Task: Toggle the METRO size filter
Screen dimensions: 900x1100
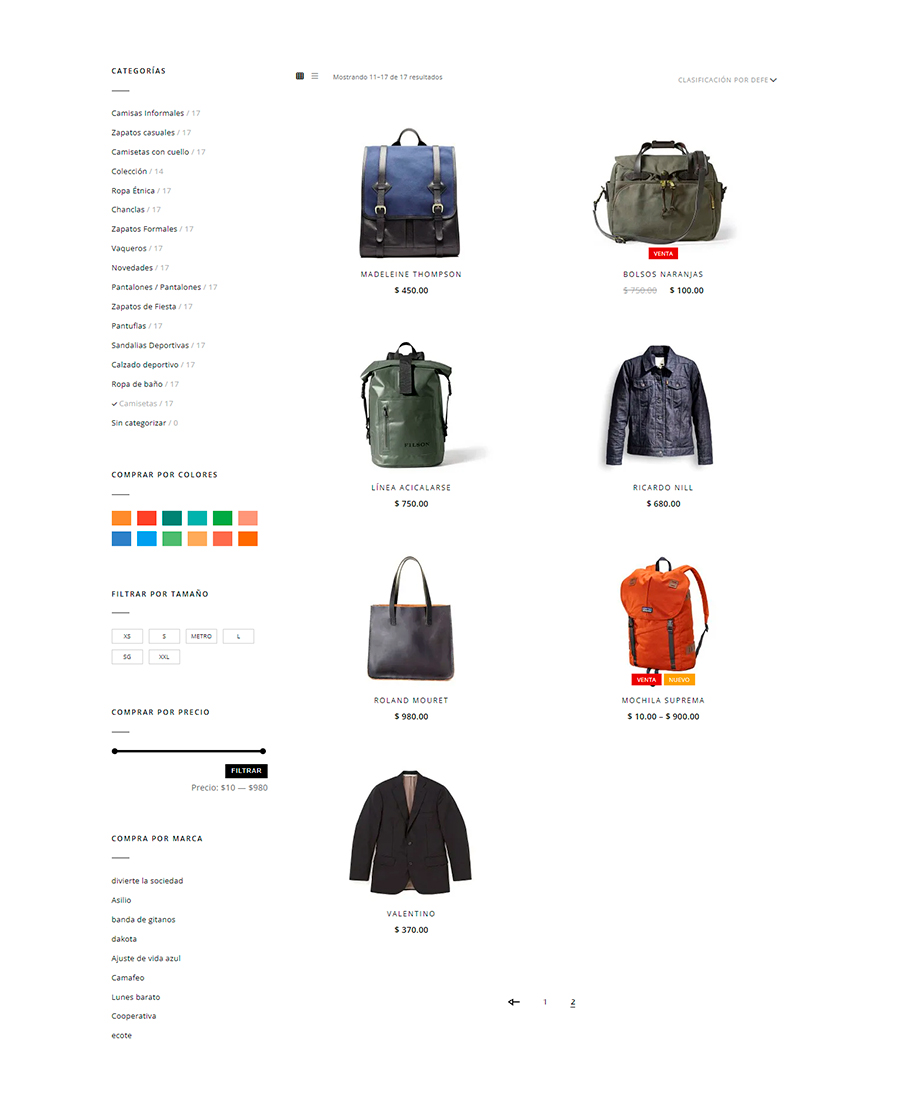Action: 201,636
